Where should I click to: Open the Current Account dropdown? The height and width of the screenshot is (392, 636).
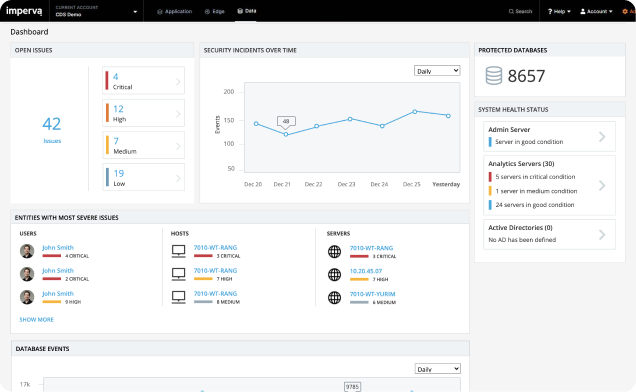(96, 11)
